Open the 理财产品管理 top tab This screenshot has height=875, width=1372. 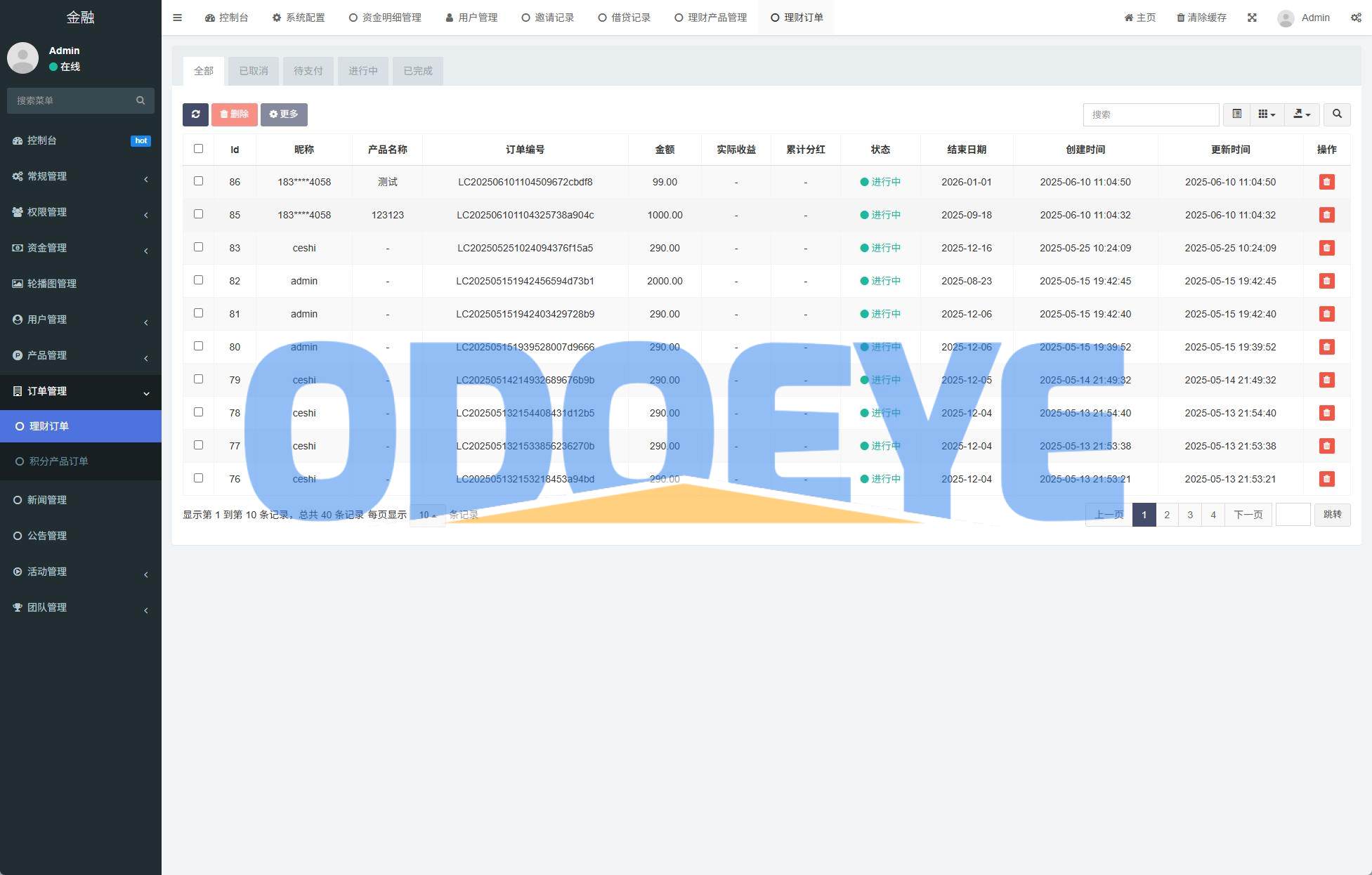(710, 18)
